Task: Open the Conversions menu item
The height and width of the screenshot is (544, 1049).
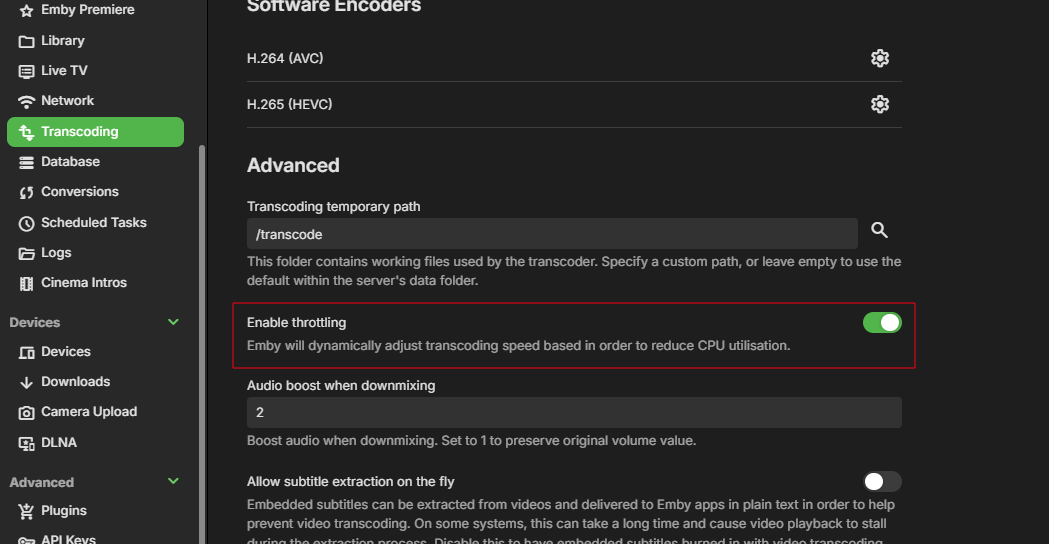Action: tap(79, 192)
